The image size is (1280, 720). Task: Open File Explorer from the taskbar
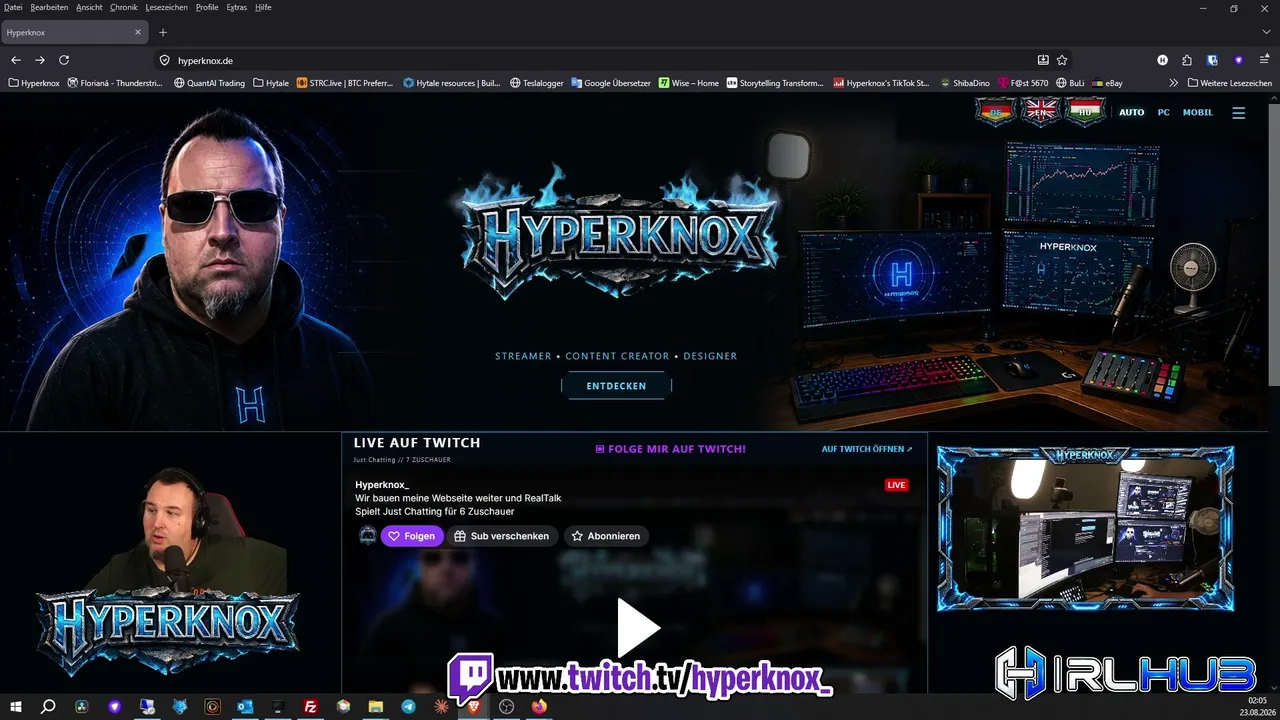point(376,707)
